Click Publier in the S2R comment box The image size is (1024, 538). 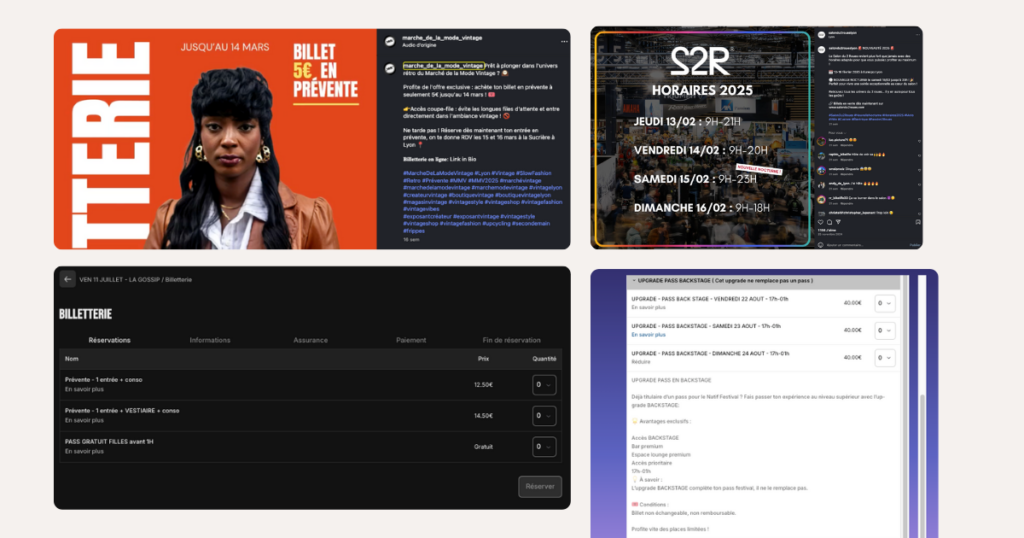click(915, 245)
